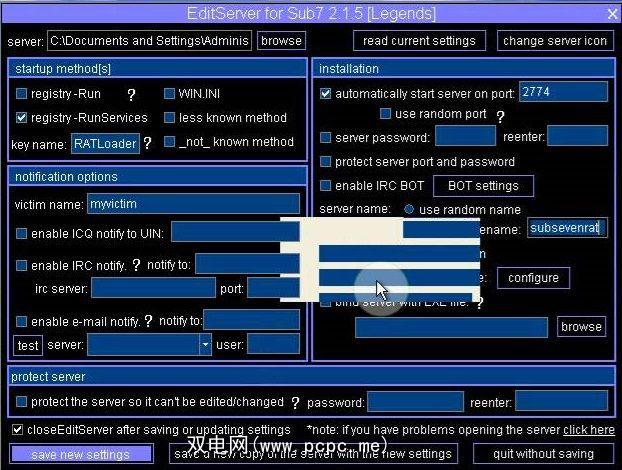Image resolution: width=622 pixels, height=470 pixels.
Task: Click the e-mail notify to field
Action: tap(251, 320)
